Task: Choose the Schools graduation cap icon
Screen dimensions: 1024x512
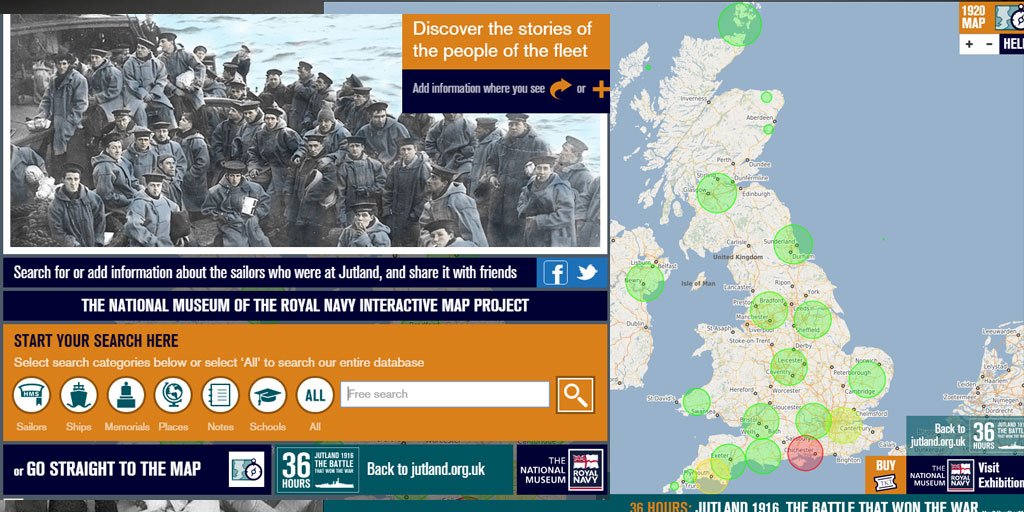Action: [x=268, y=395]
